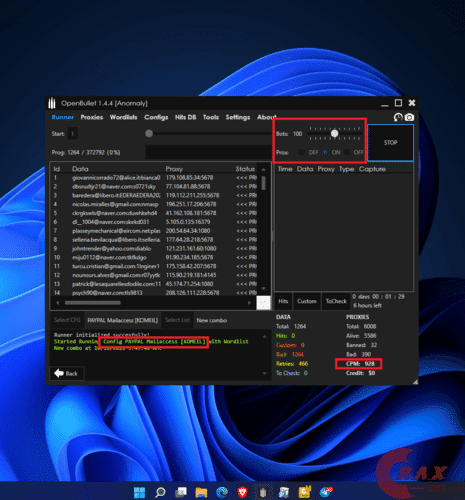The width and height of the screenshot is (465, 500).
Task: Click the 'Retries: 466' value
Action: [x=292, y=364]
